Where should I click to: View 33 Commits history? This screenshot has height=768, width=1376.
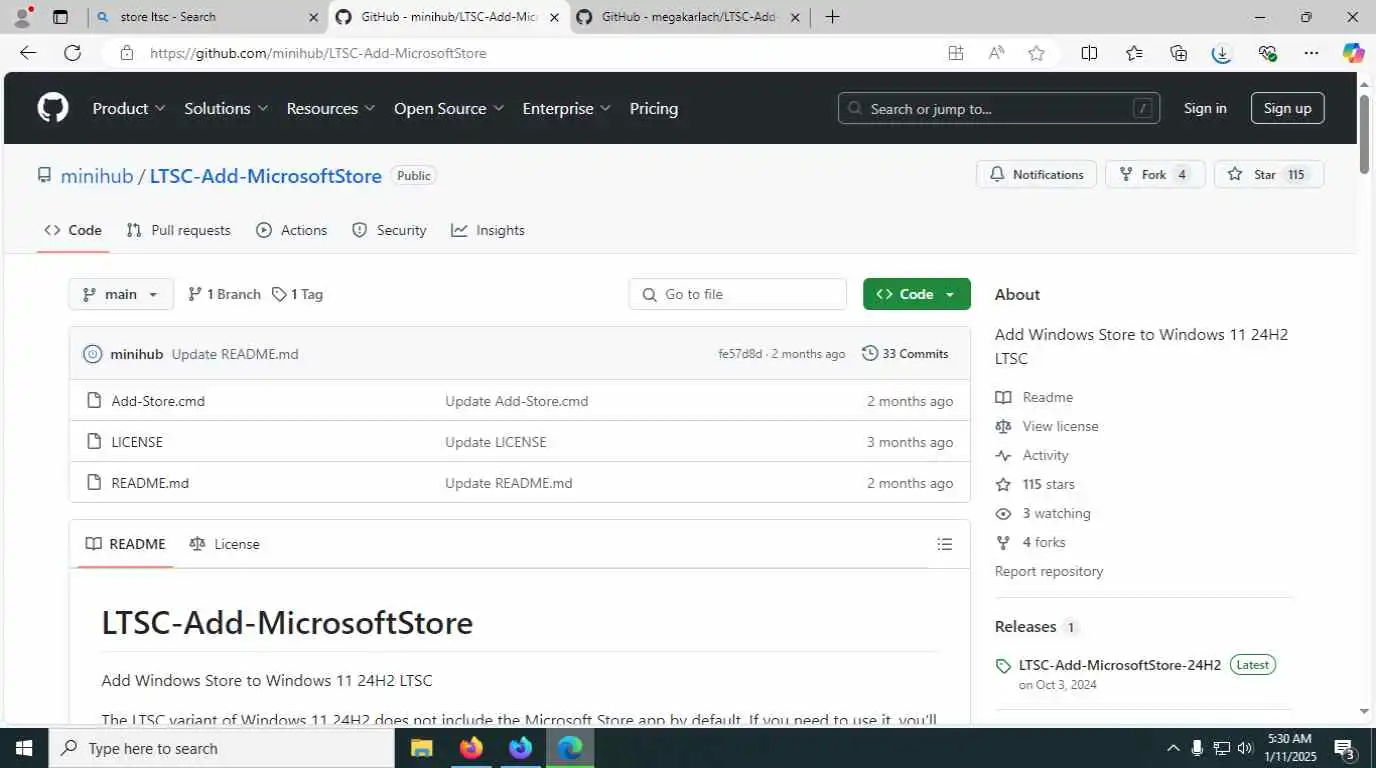(905, 353)
